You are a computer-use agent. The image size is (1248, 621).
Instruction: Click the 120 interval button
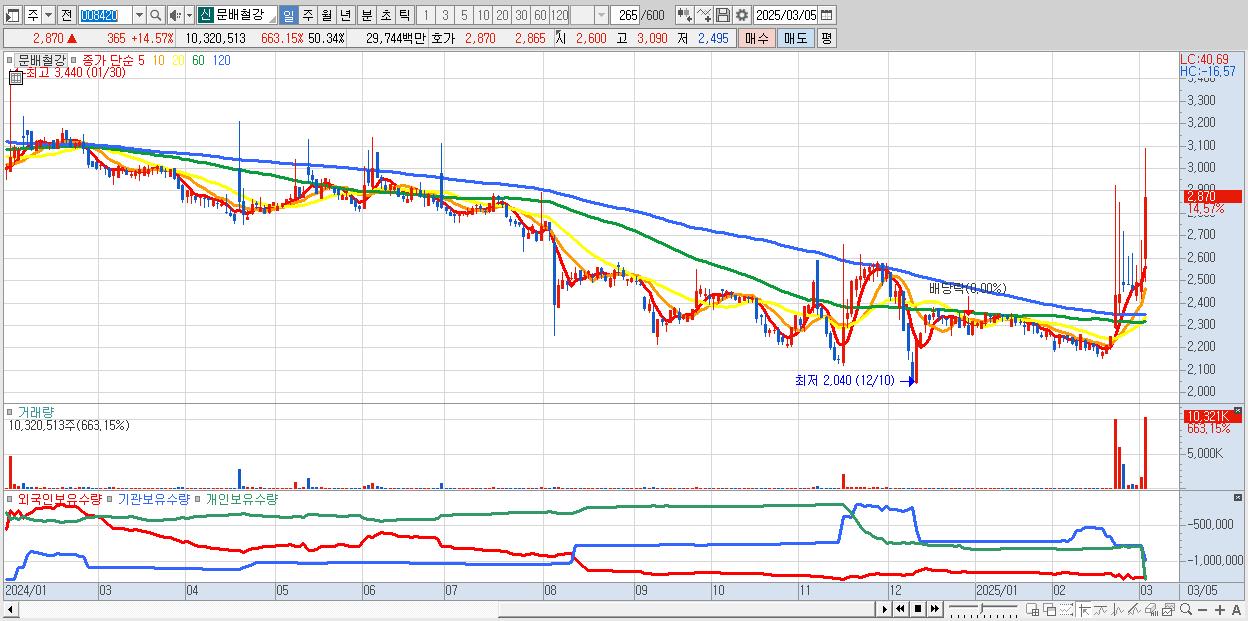point(560,16)
